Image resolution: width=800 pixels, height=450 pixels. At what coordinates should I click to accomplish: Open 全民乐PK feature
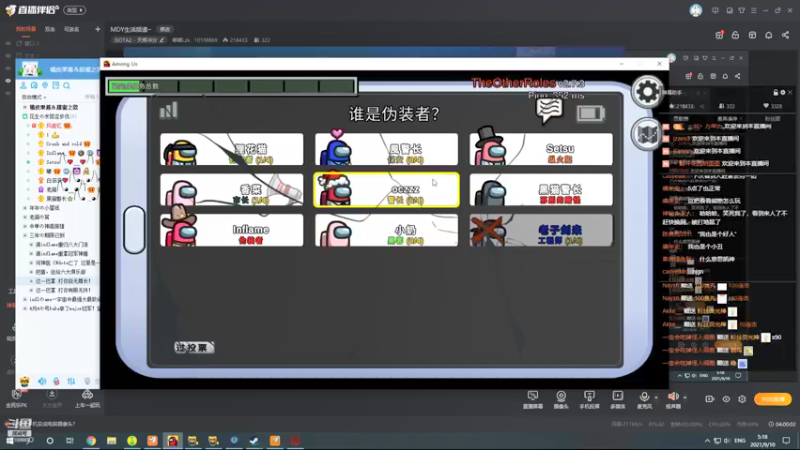[x=16, y=398]
